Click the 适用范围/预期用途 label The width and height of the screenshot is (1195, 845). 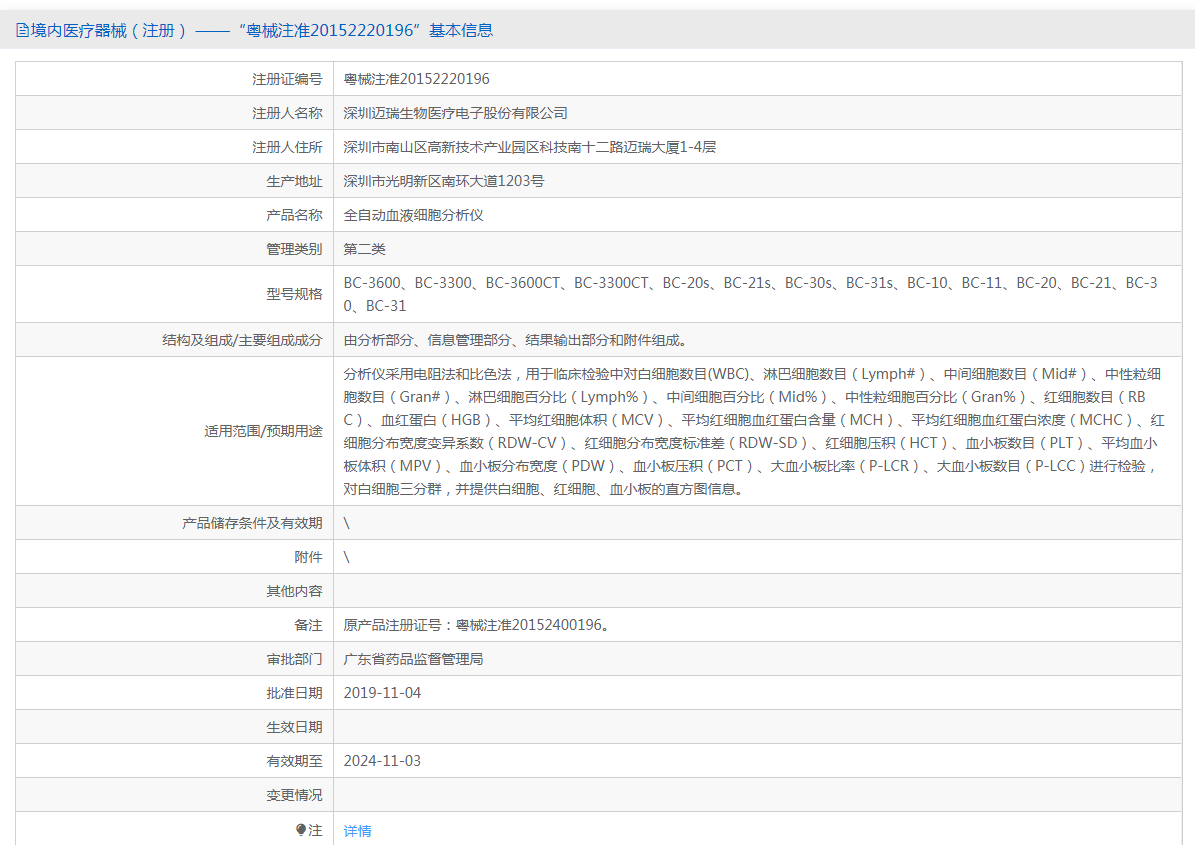click(x=263, y=431)
